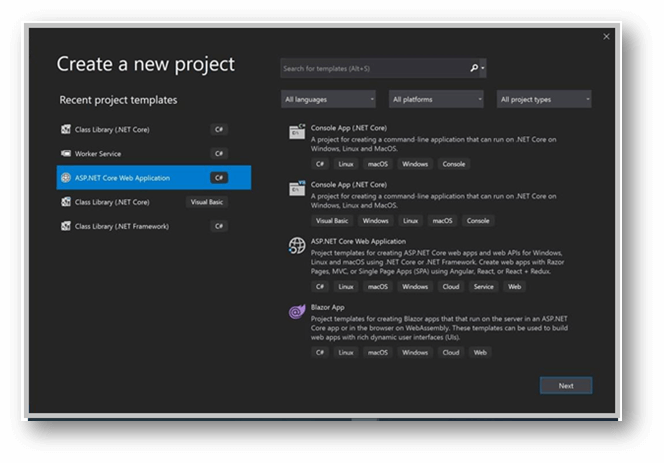Choose first Console App (.NET Core) title
Screen dimensions: 664x463
click(x=349, y=128)
